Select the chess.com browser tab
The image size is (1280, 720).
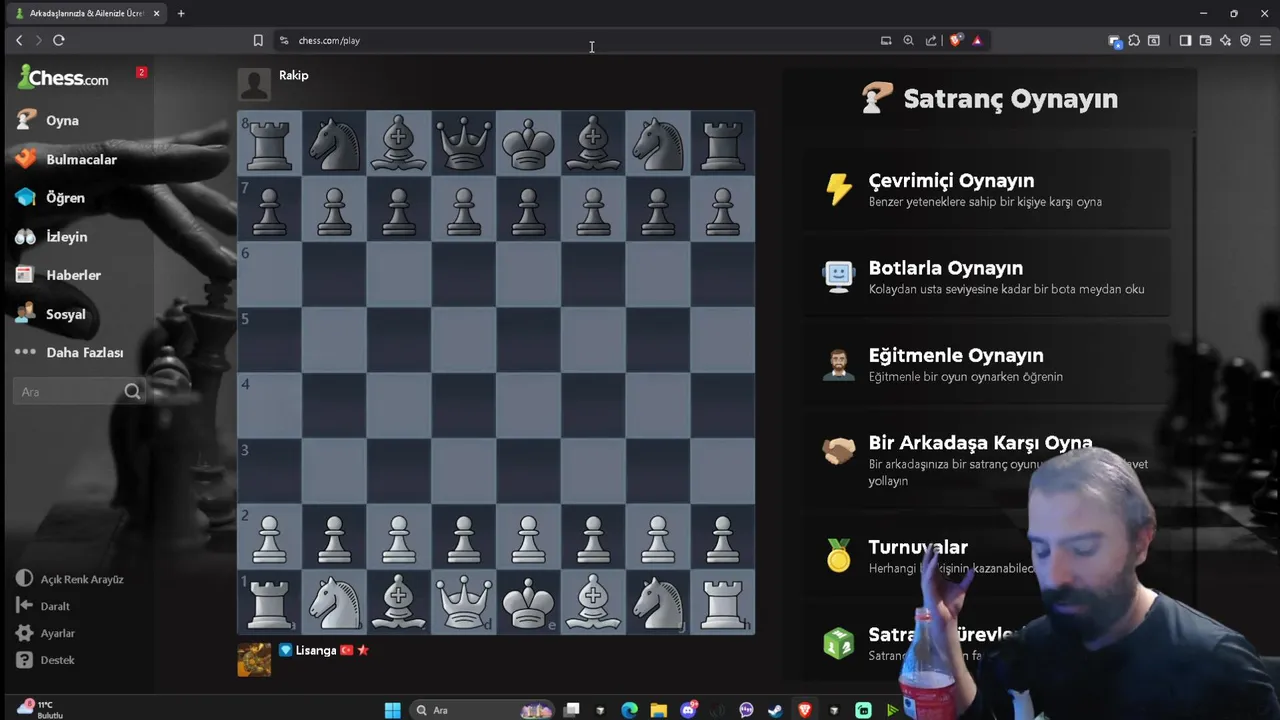87,13
